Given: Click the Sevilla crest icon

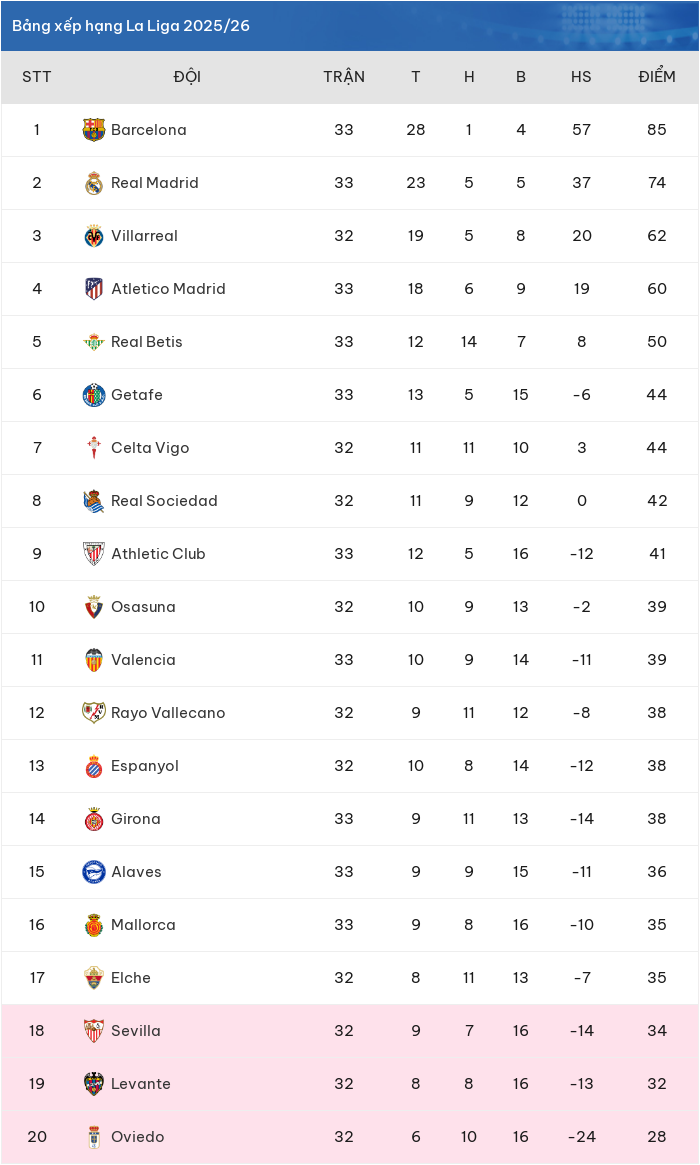Looking at the screenshot, I should pyautogui.click(x=94, y=1031).
